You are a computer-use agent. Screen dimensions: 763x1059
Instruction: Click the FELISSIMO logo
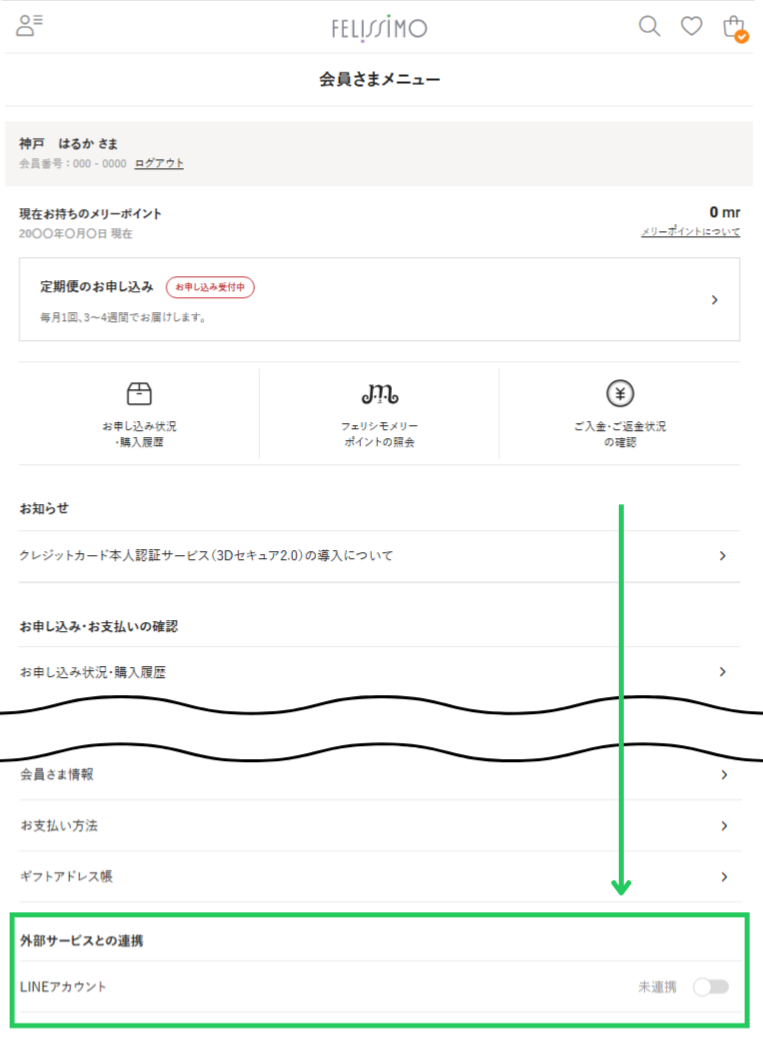379,28
